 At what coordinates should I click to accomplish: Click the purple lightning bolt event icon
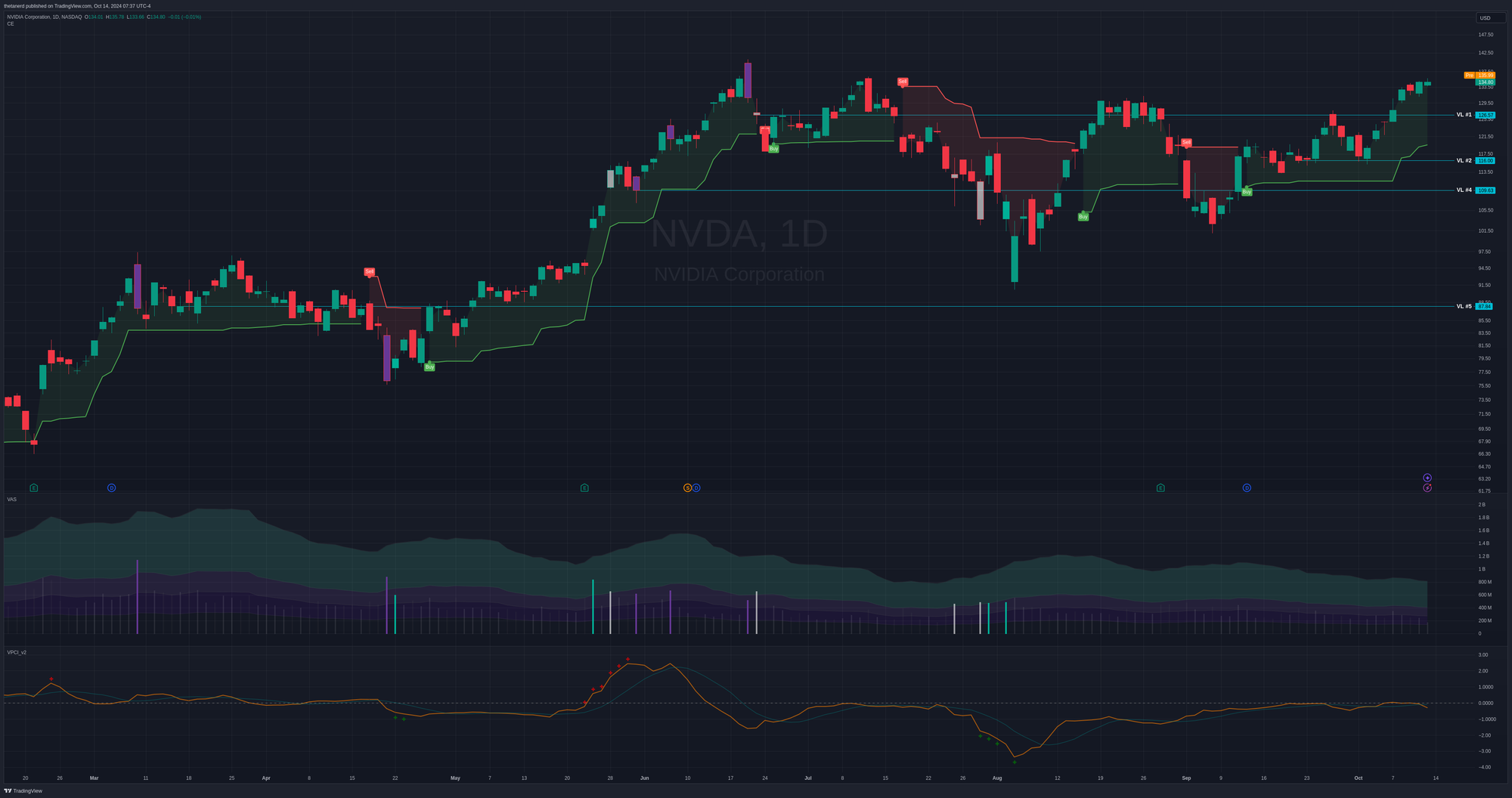(1427, 488)
